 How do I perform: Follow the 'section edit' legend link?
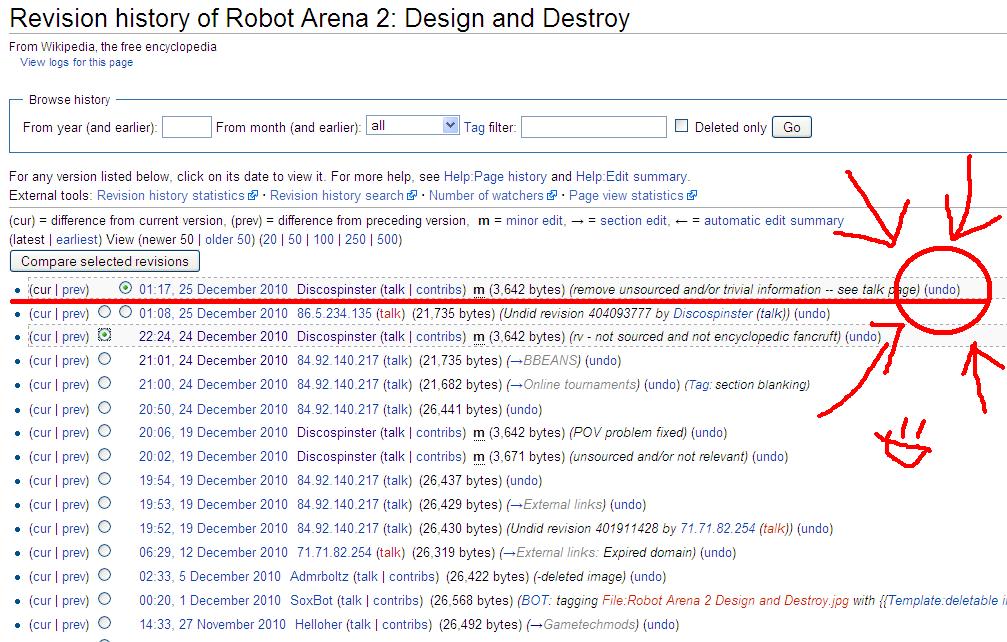tap(633, 221)
